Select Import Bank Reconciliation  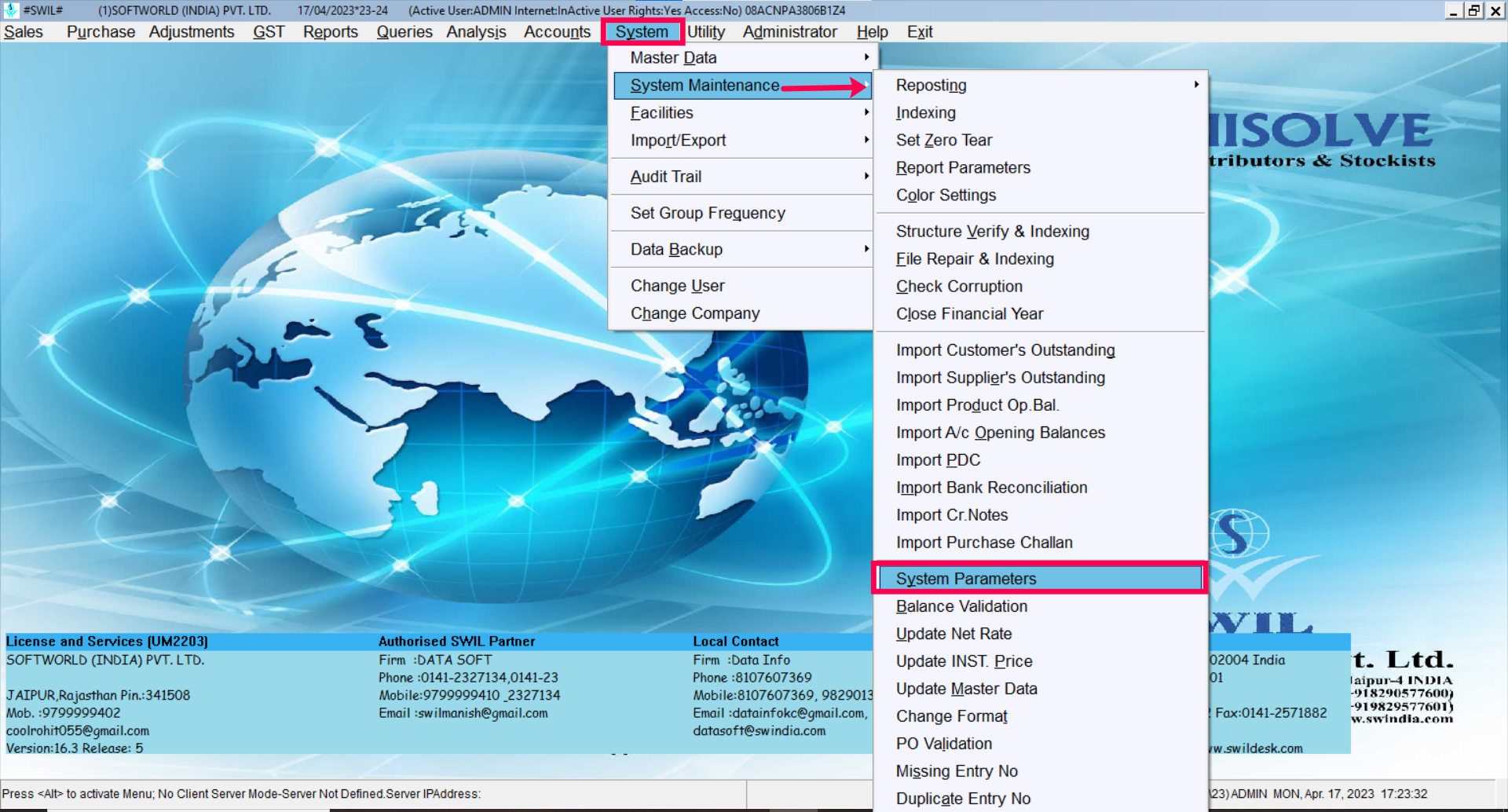[x=1041, y=488]
